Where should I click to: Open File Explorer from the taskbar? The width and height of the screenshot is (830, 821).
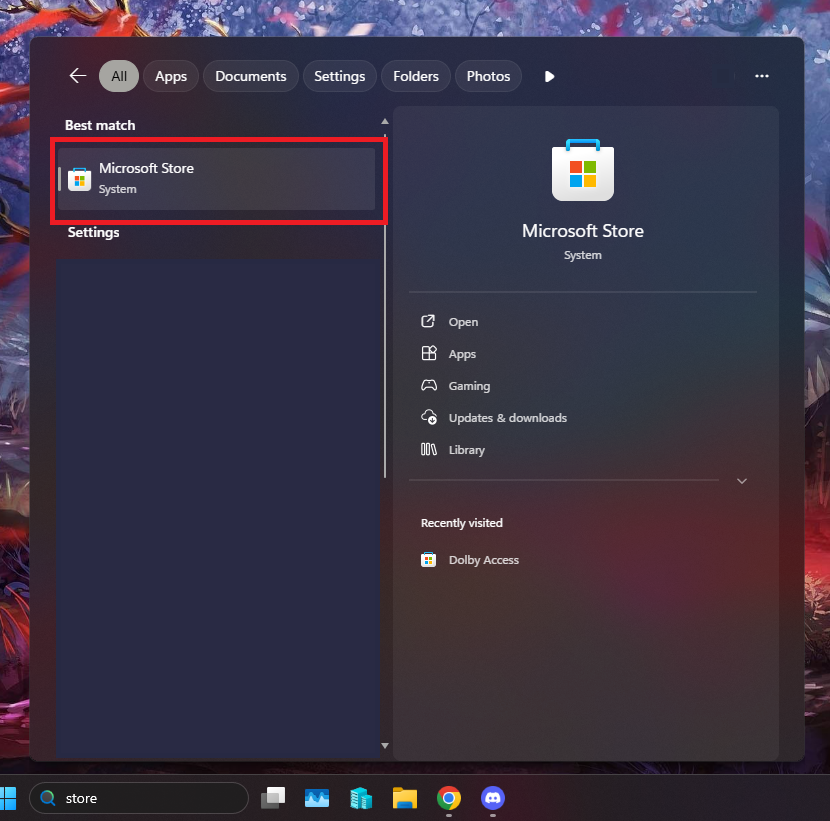pyautogui.click(x=405, y=797)
